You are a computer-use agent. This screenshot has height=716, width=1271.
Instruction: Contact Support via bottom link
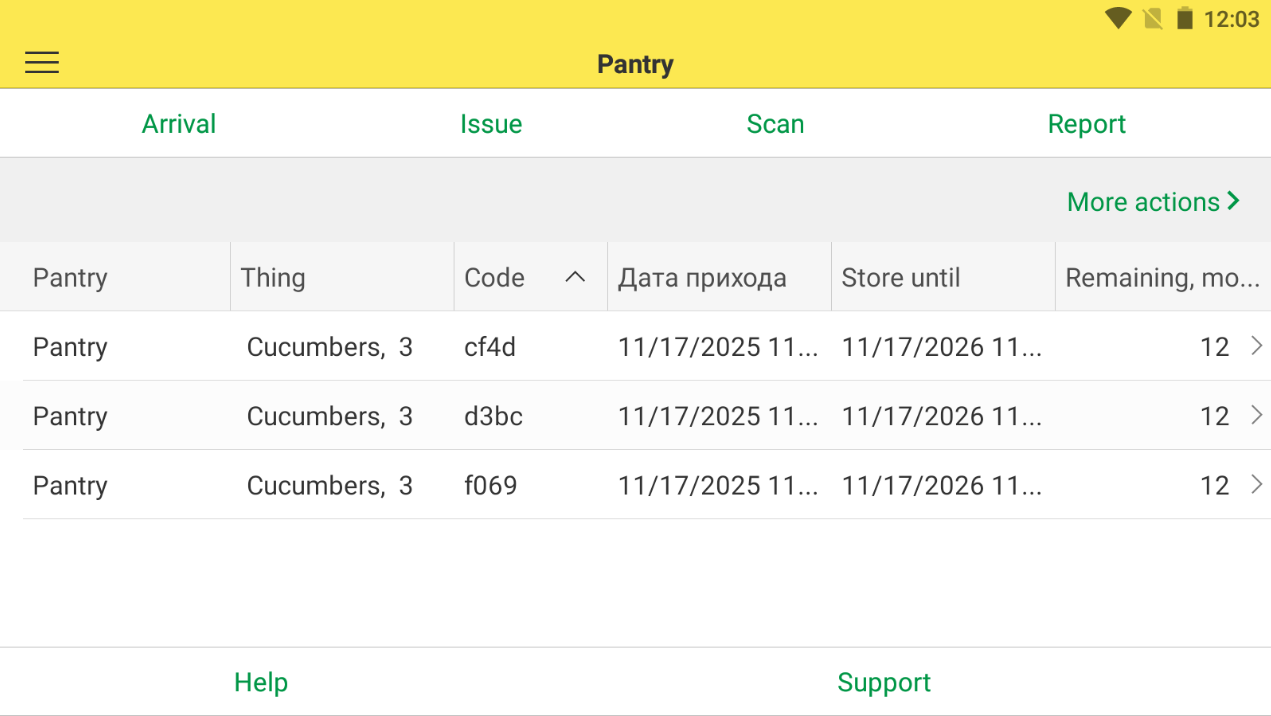tap(884, 682)
